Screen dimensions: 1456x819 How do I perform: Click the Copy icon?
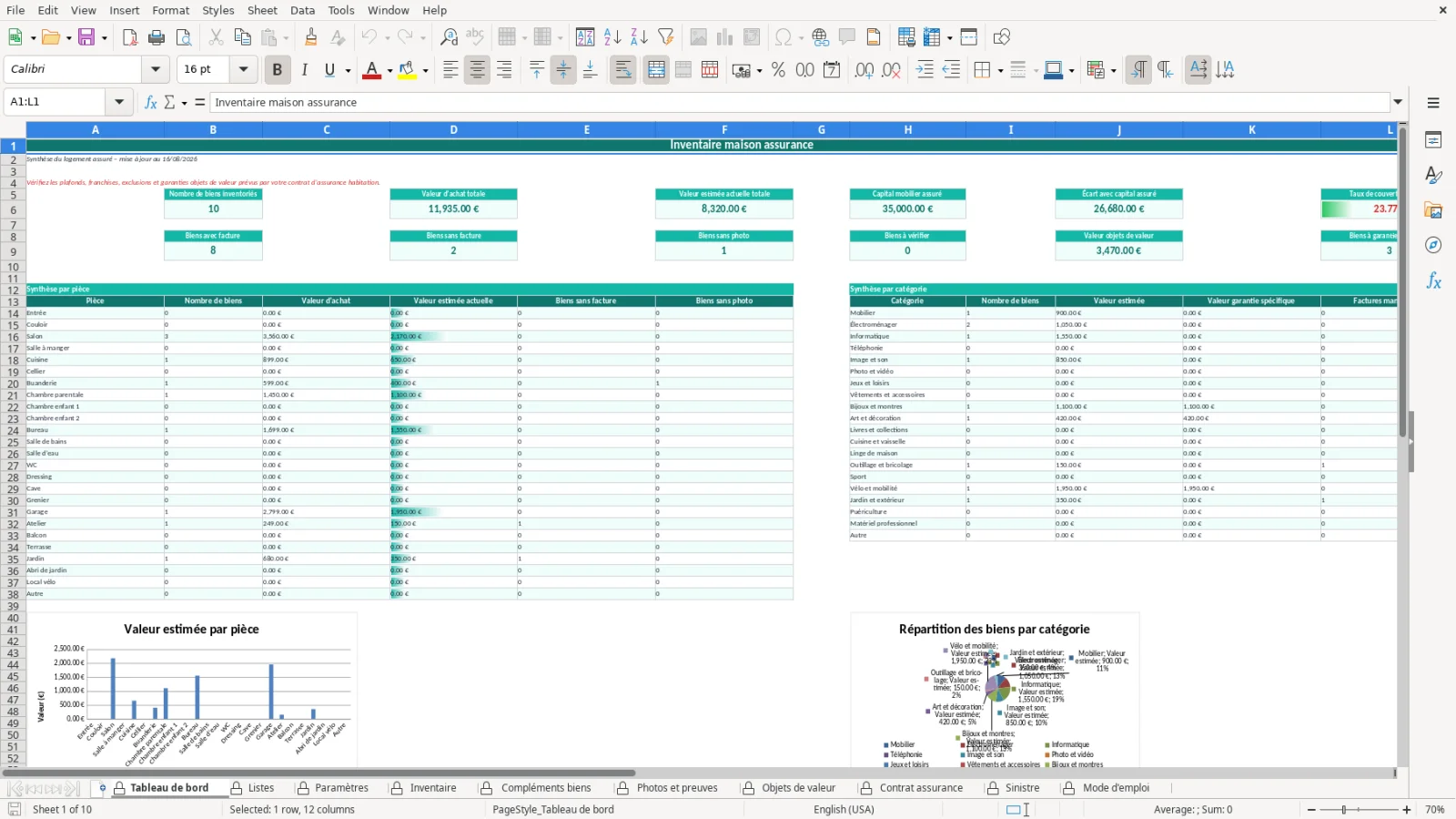click(242, 37)
